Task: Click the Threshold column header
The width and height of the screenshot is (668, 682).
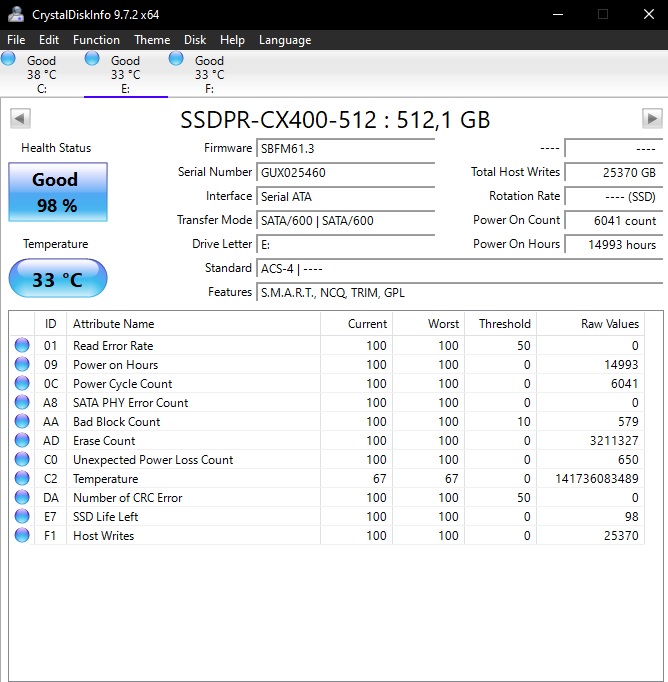Action: [x=501, y=324]
